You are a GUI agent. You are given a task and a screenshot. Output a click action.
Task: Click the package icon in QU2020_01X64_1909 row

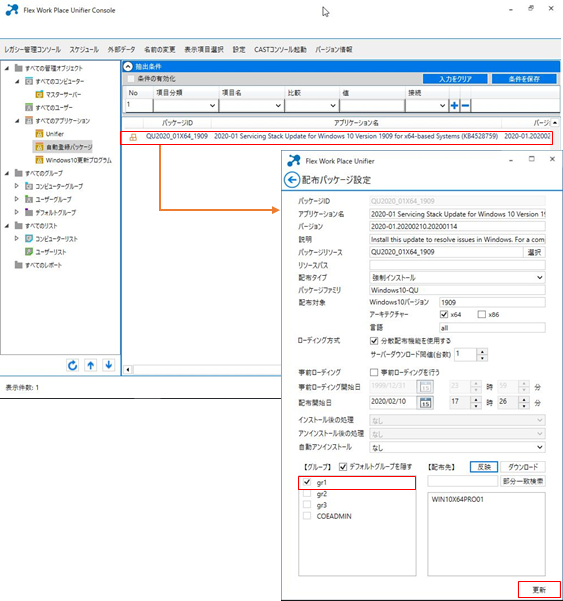point(133,137)
